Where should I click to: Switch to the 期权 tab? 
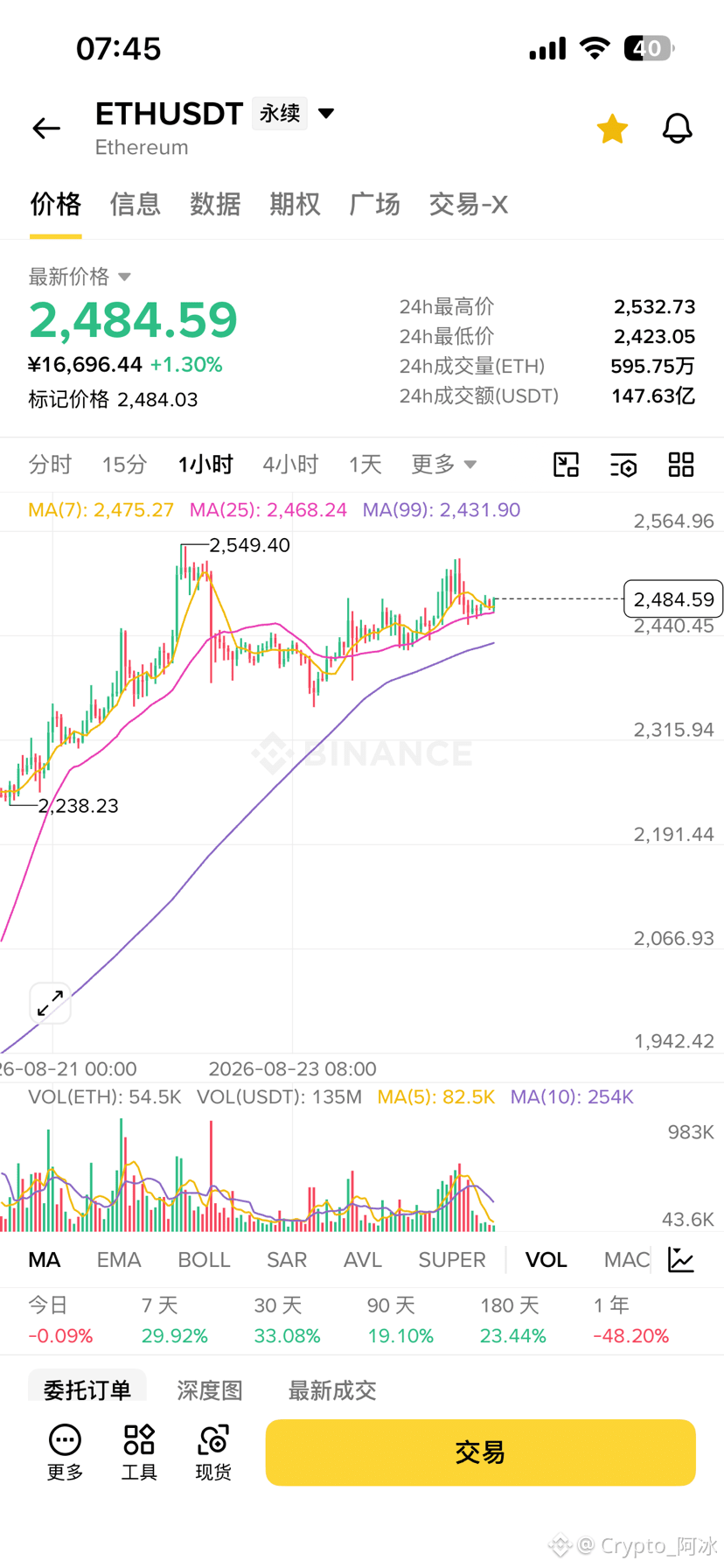click(295, 204)
